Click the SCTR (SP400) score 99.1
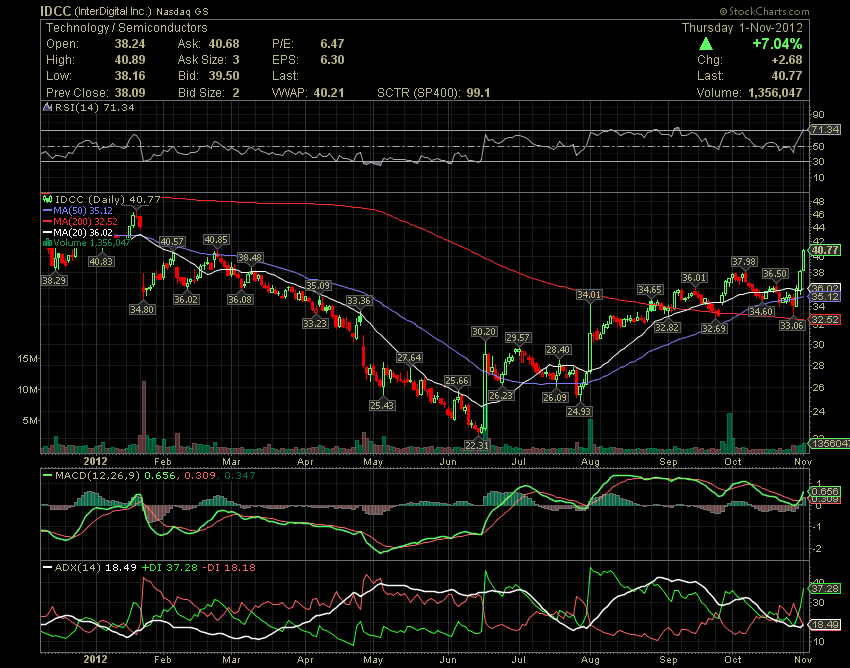Screen dimensions: 850x668 coord(478,92)
